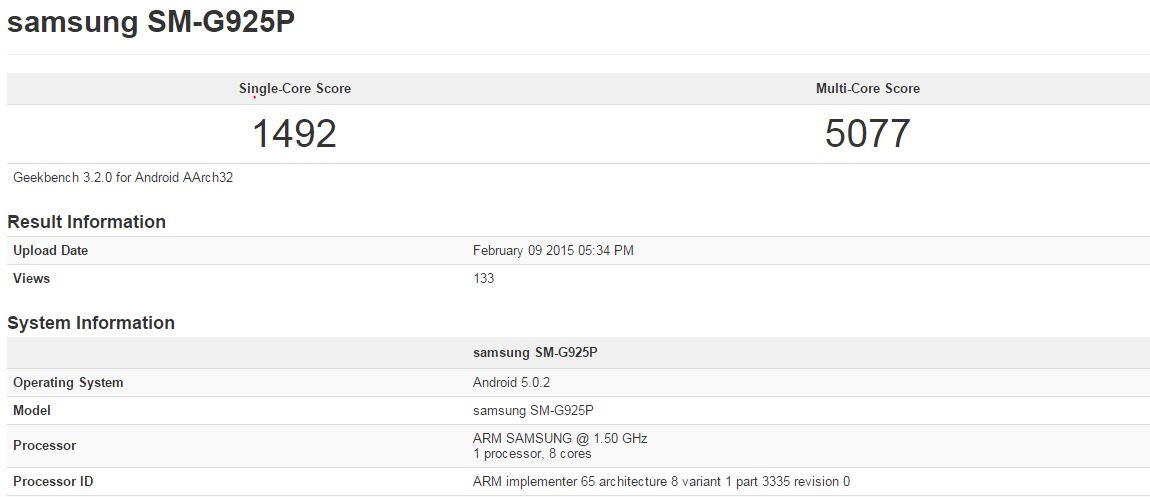The height and width of the screenshot is (497, 1150).
Task: Click the Result Information section heading
Action: [x=86, y=222]
